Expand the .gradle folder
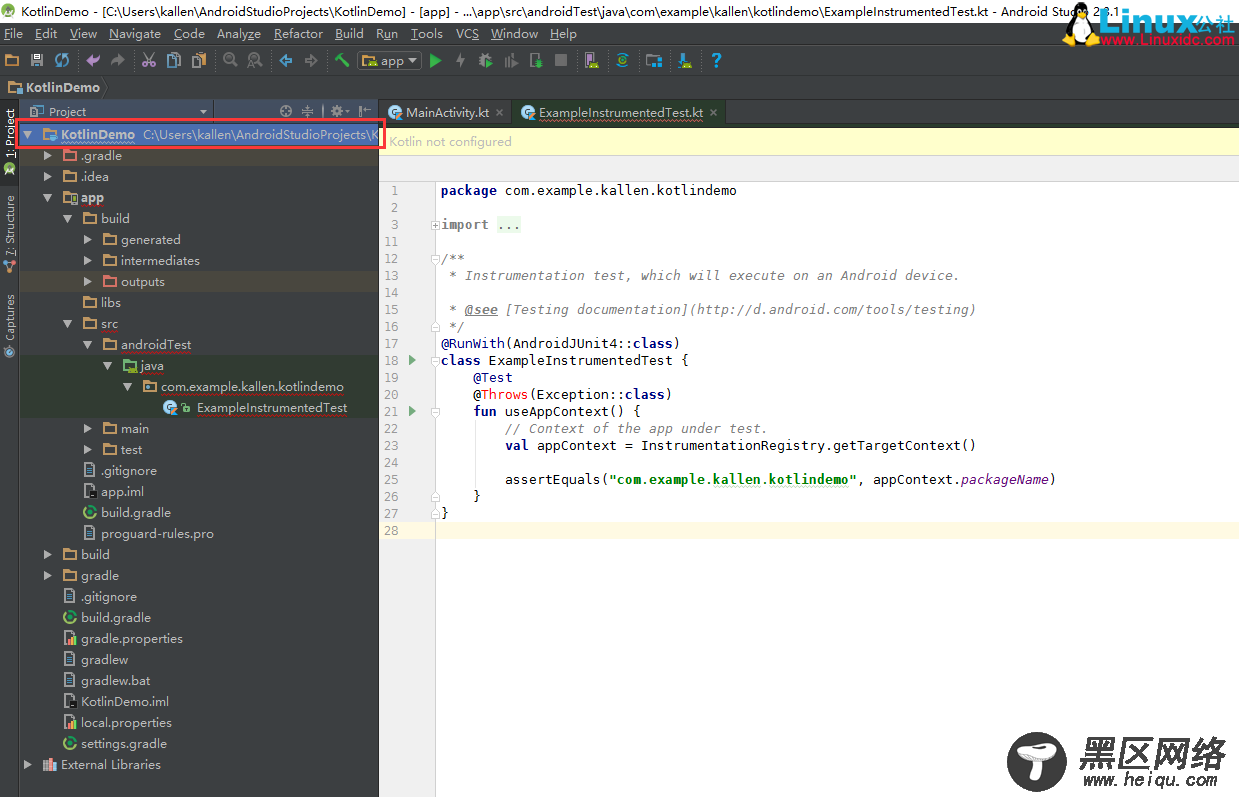Screen dimensions: 1239x797 tap(48, 156)
